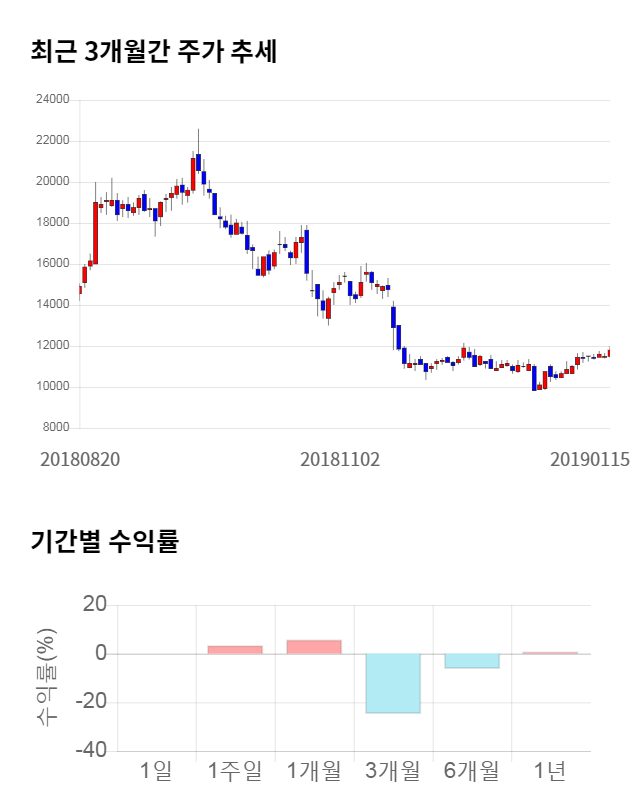640x810 pixels.
Task: Select the 20181102 date label
Action: [x=340, y=459]
